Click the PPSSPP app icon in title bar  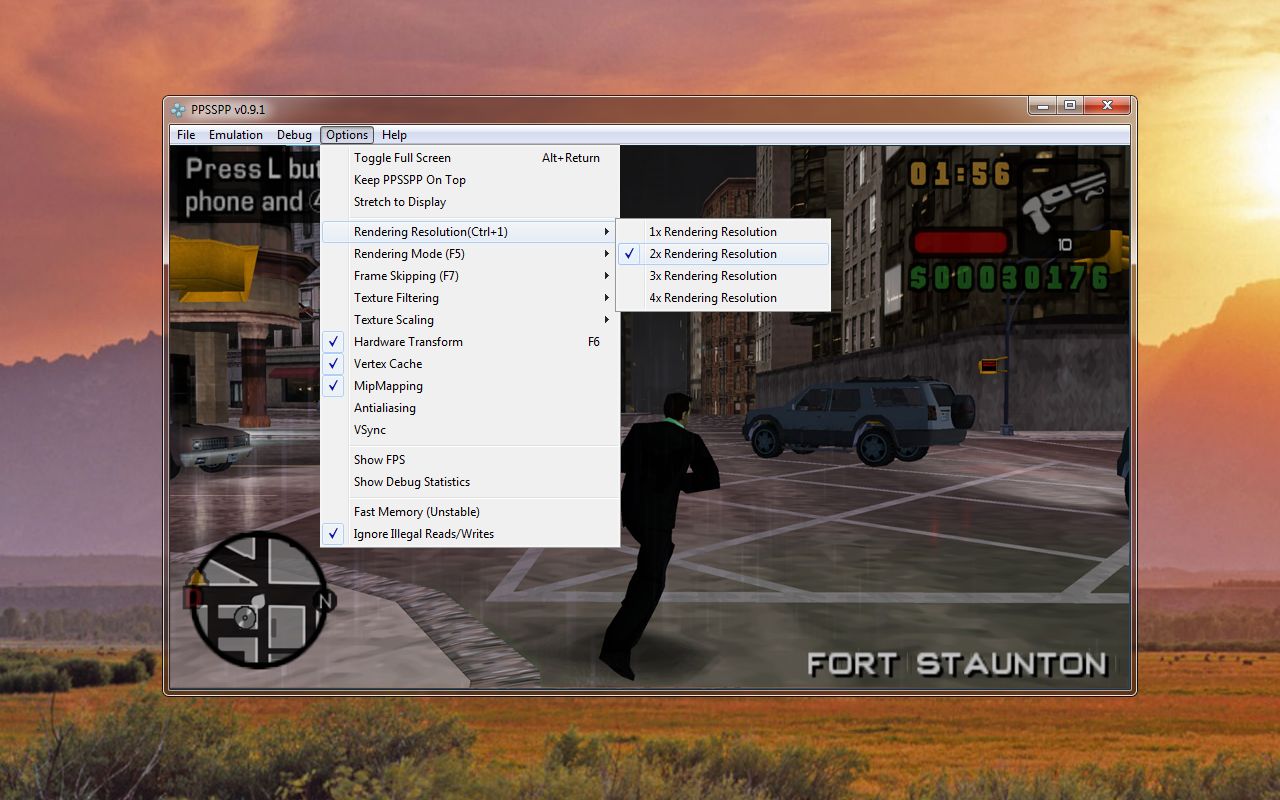178,109
